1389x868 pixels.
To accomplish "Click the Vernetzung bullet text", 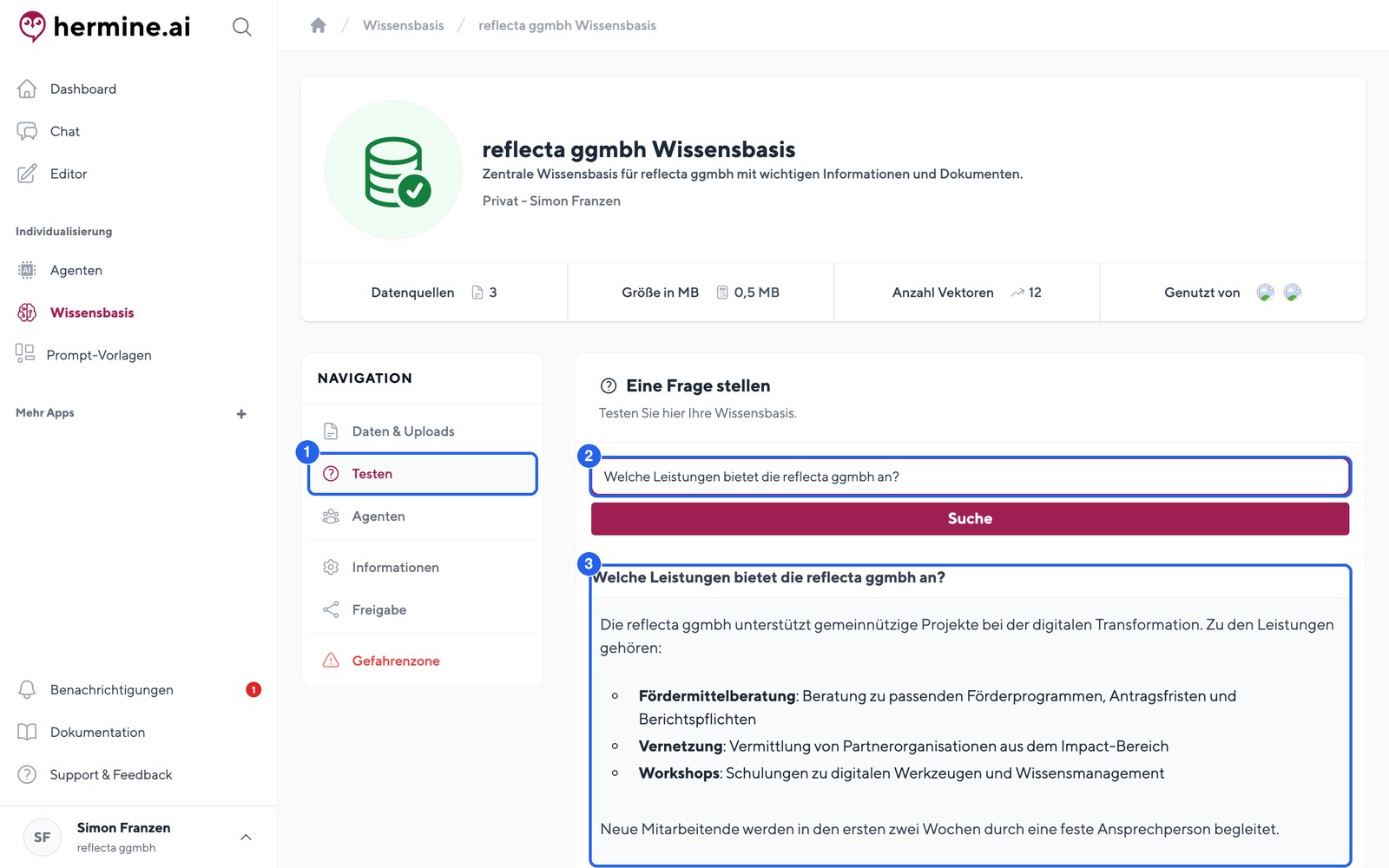I will (904, 746).
